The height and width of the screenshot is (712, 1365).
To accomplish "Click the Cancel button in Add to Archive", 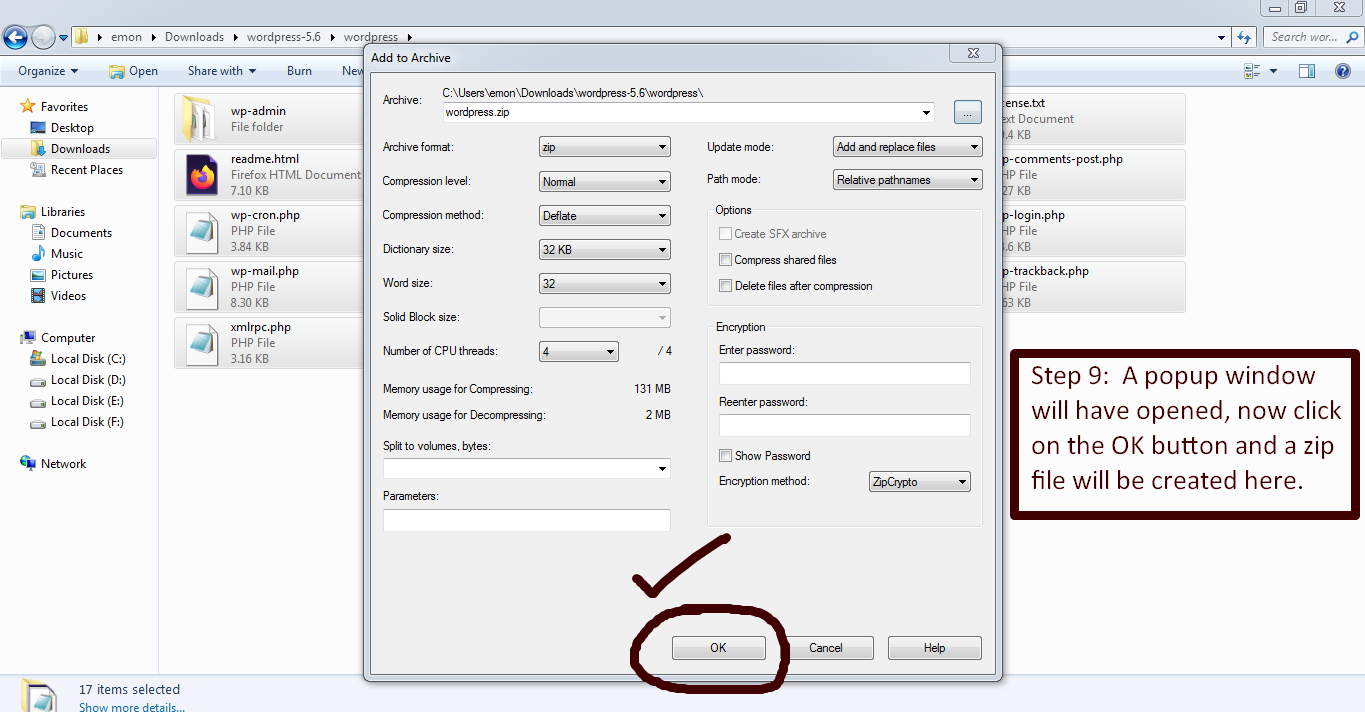I will (826, 648).
